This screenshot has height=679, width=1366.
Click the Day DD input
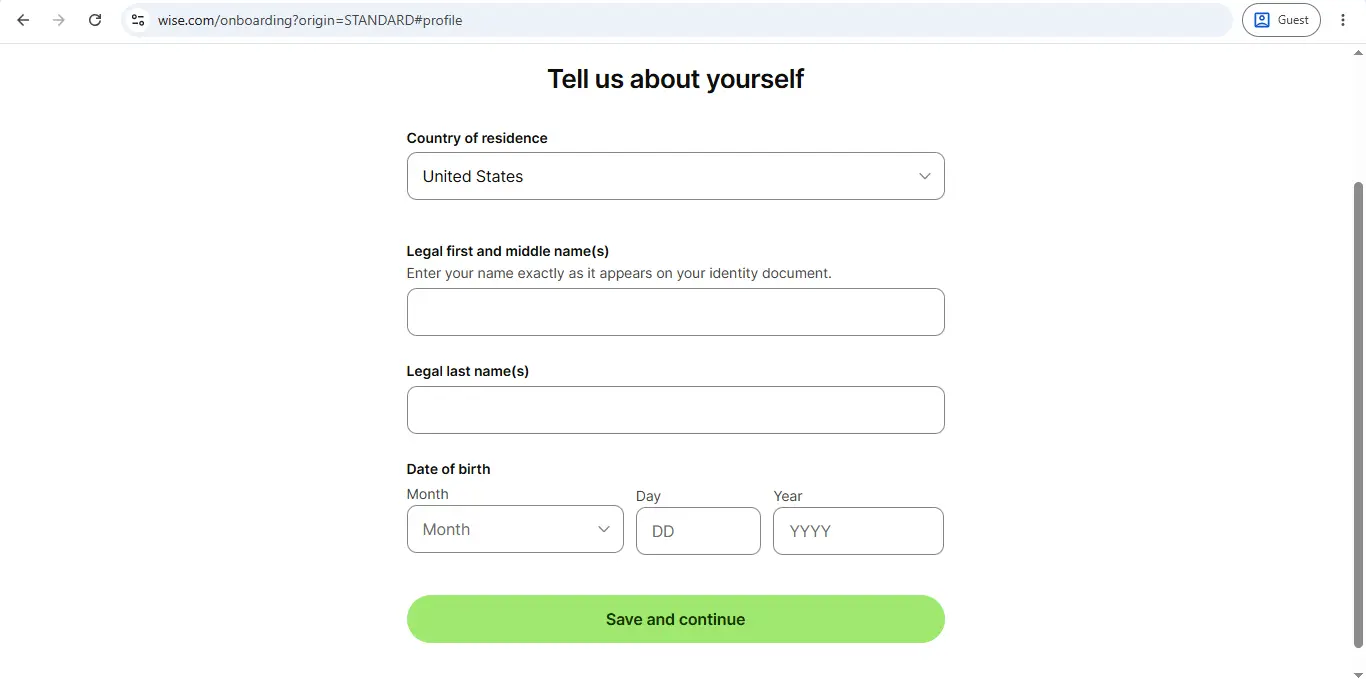698,531
